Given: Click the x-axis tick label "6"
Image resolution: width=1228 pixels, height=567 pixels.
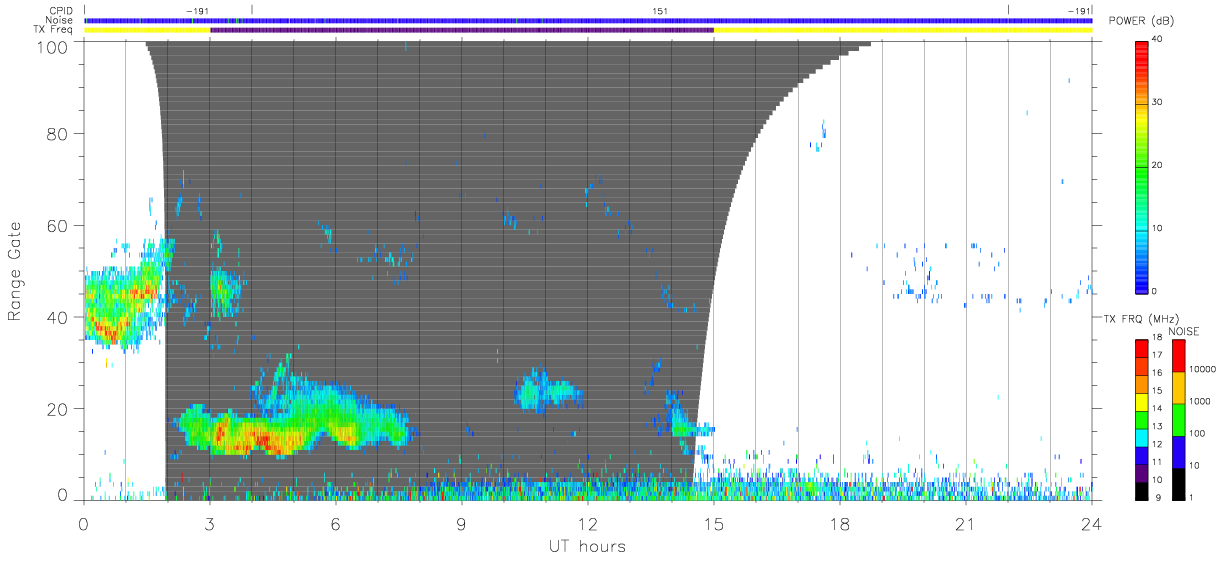Looking at the screenshot, I should [x=336, y=523].
